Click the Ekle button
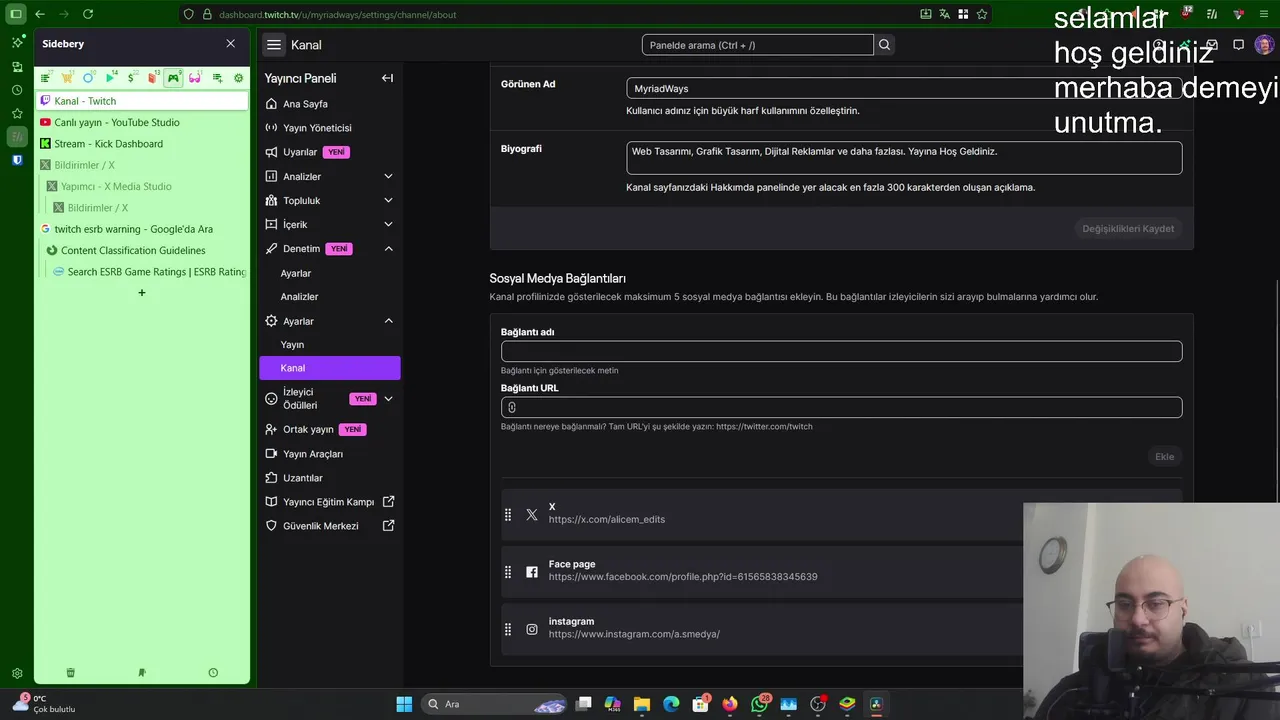The width and height of the screenshot is (1280, 720). [x=1165, y=457]
